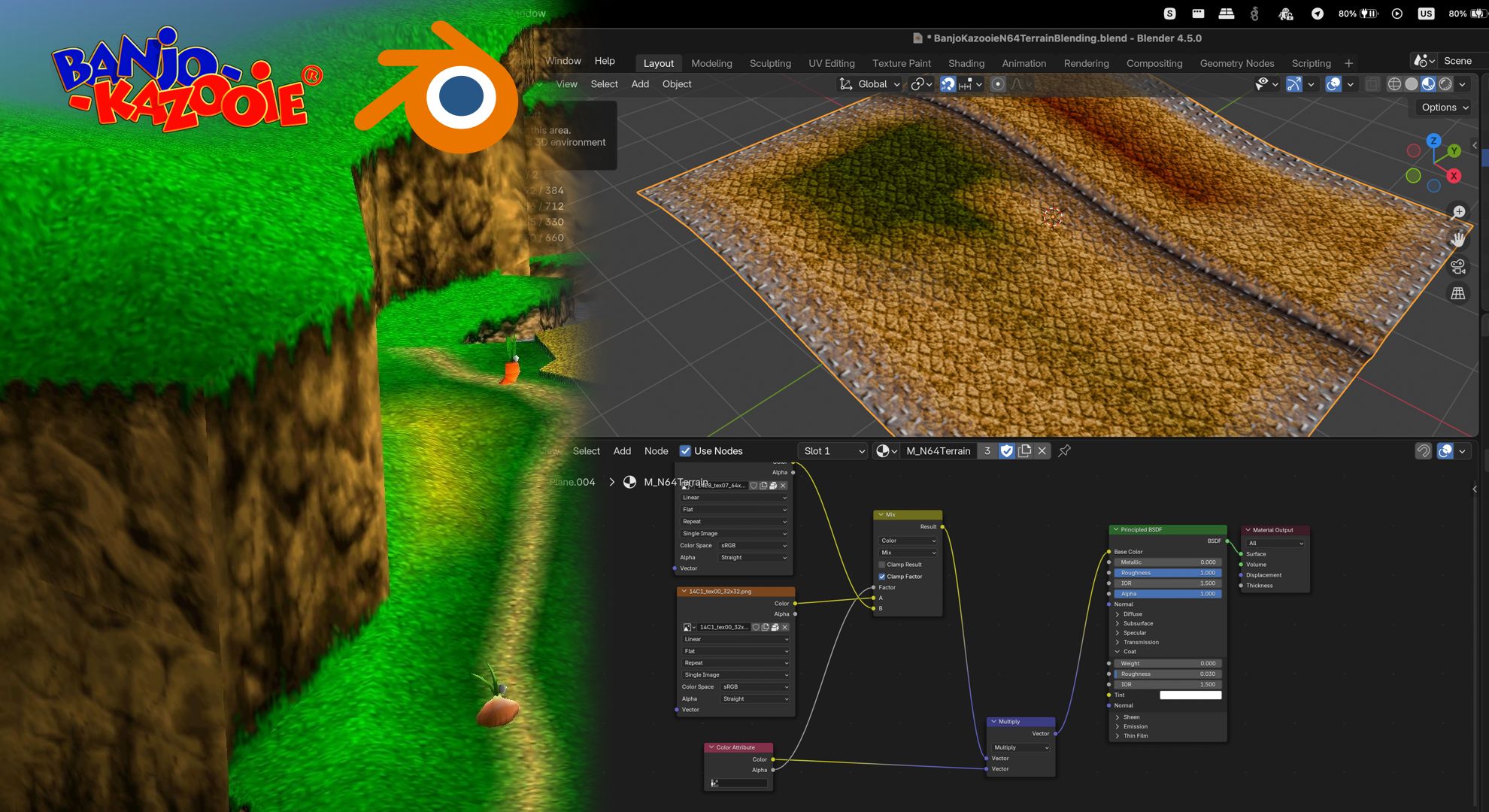Image resolution: width=1489 pixels, height=812 pixels.
Task: Expand the viewport Options dropdown
Action: point(1444,108)
